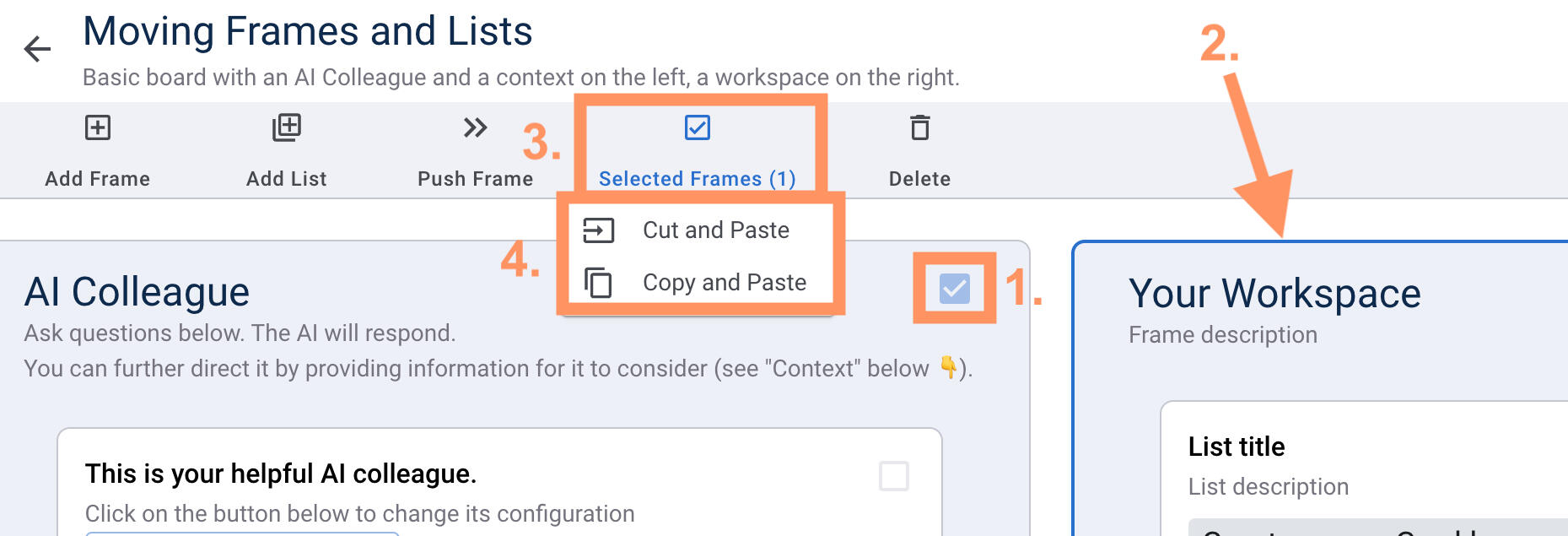Click the back arrow icon
Viewport: 1568px width, 536px height.
[37, 49]
